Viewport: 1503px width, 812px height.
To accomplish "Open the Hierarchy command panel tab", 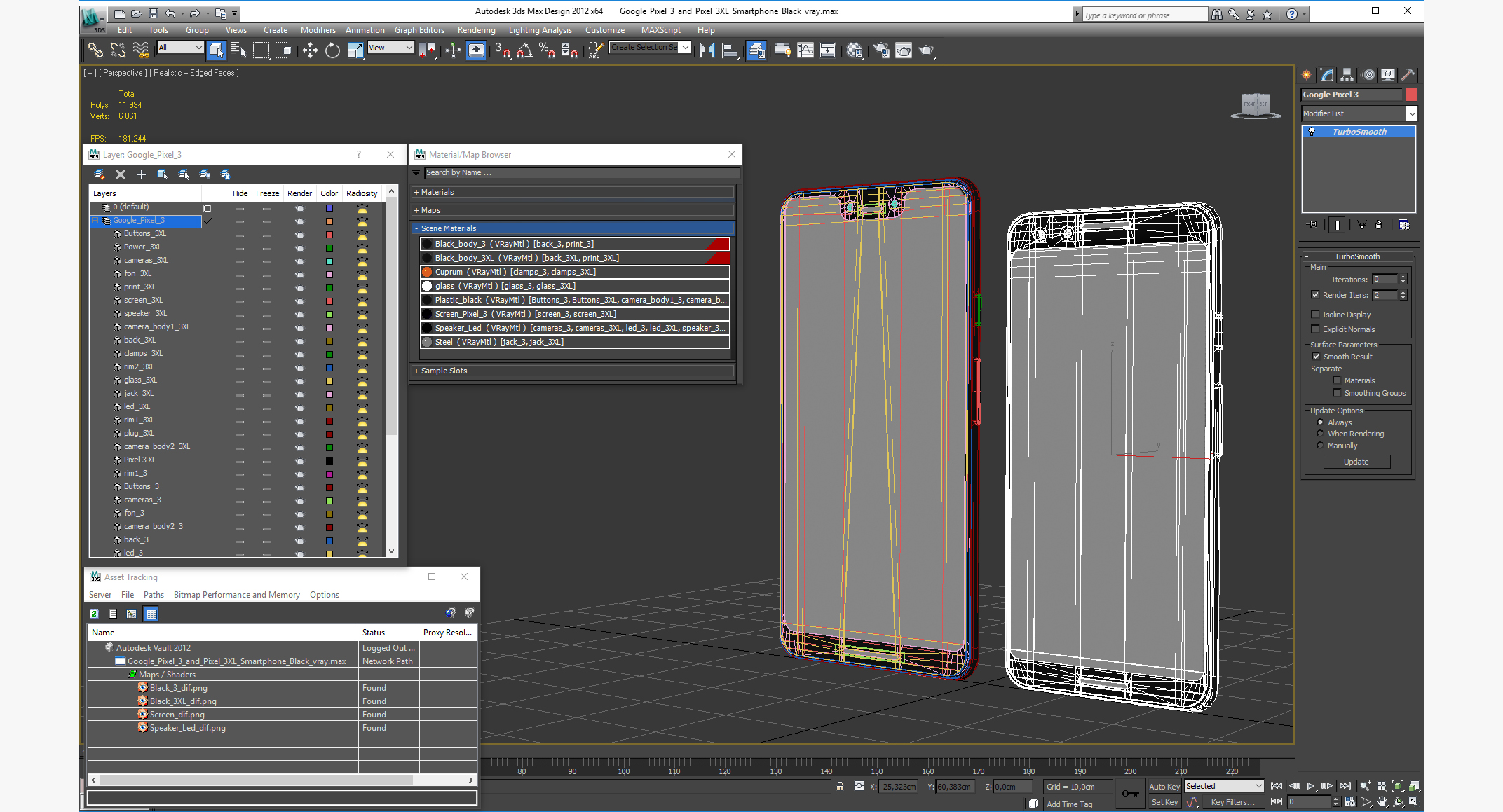I will pos(1347,75).
